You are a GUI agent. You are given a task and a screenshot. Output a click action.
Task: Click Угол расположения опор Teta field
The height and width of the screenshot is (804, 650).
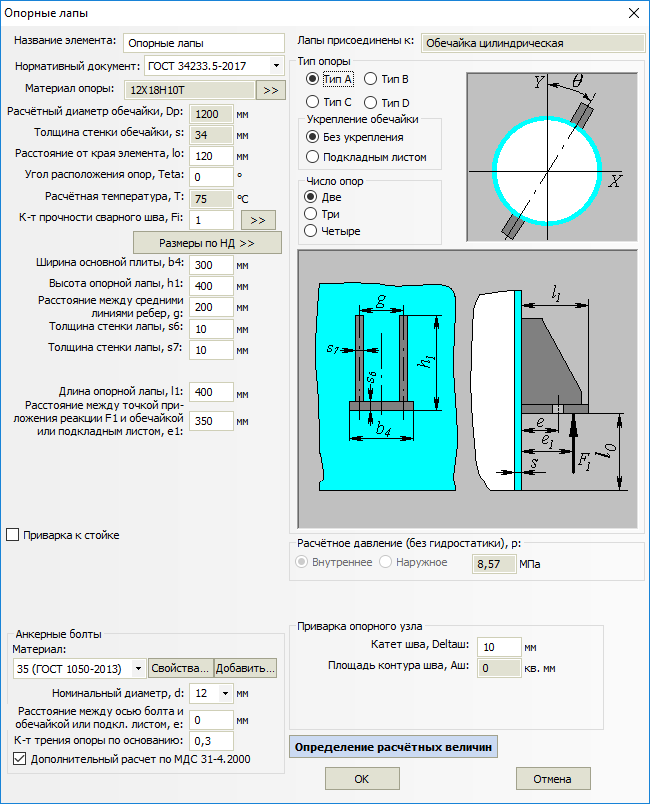(x=211, y=177)
